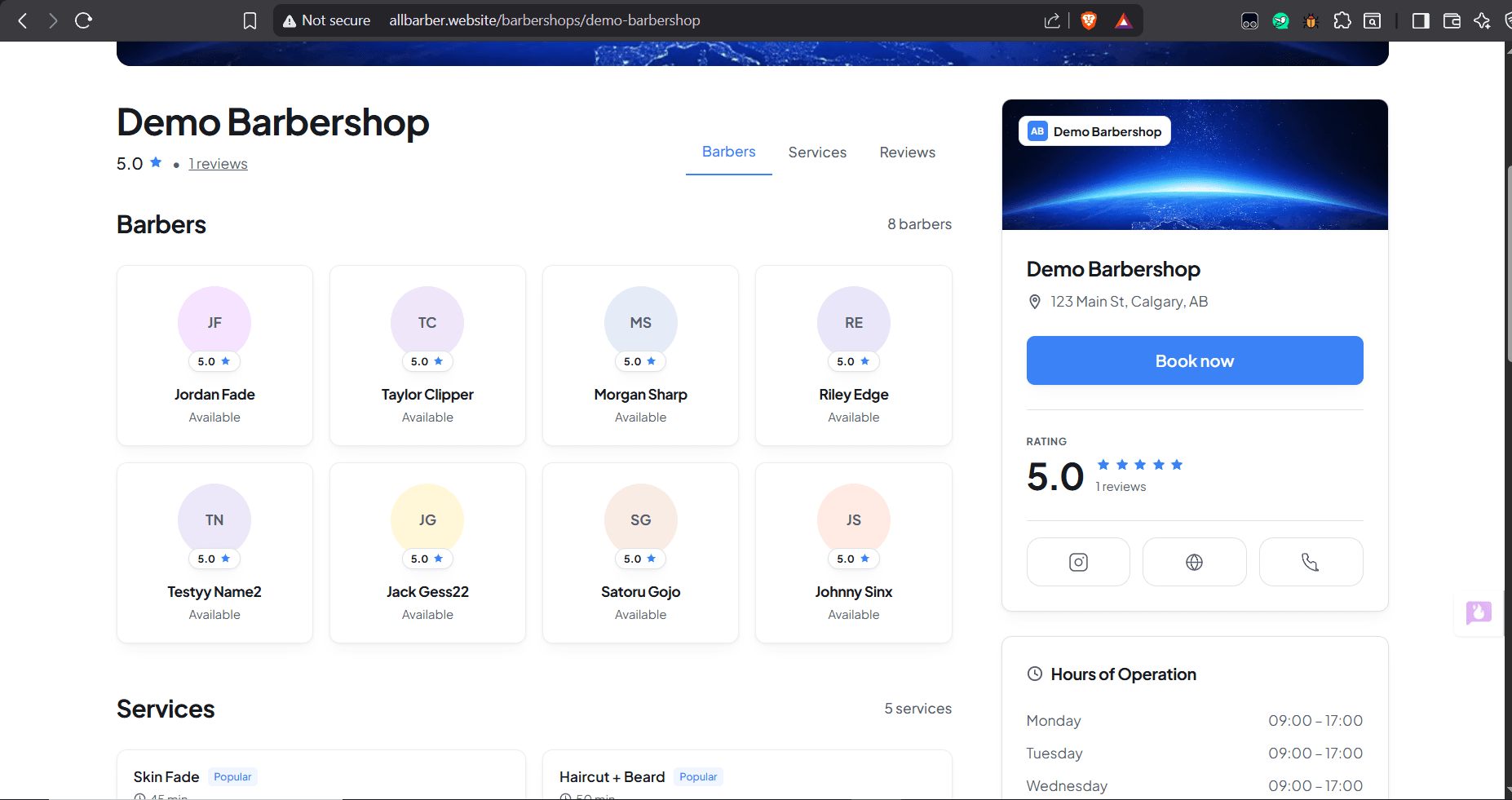Viewport: 1512px width, 800px height.
Task: Select barber Satoru Gojo card
Action: click(x=640, y=553)
